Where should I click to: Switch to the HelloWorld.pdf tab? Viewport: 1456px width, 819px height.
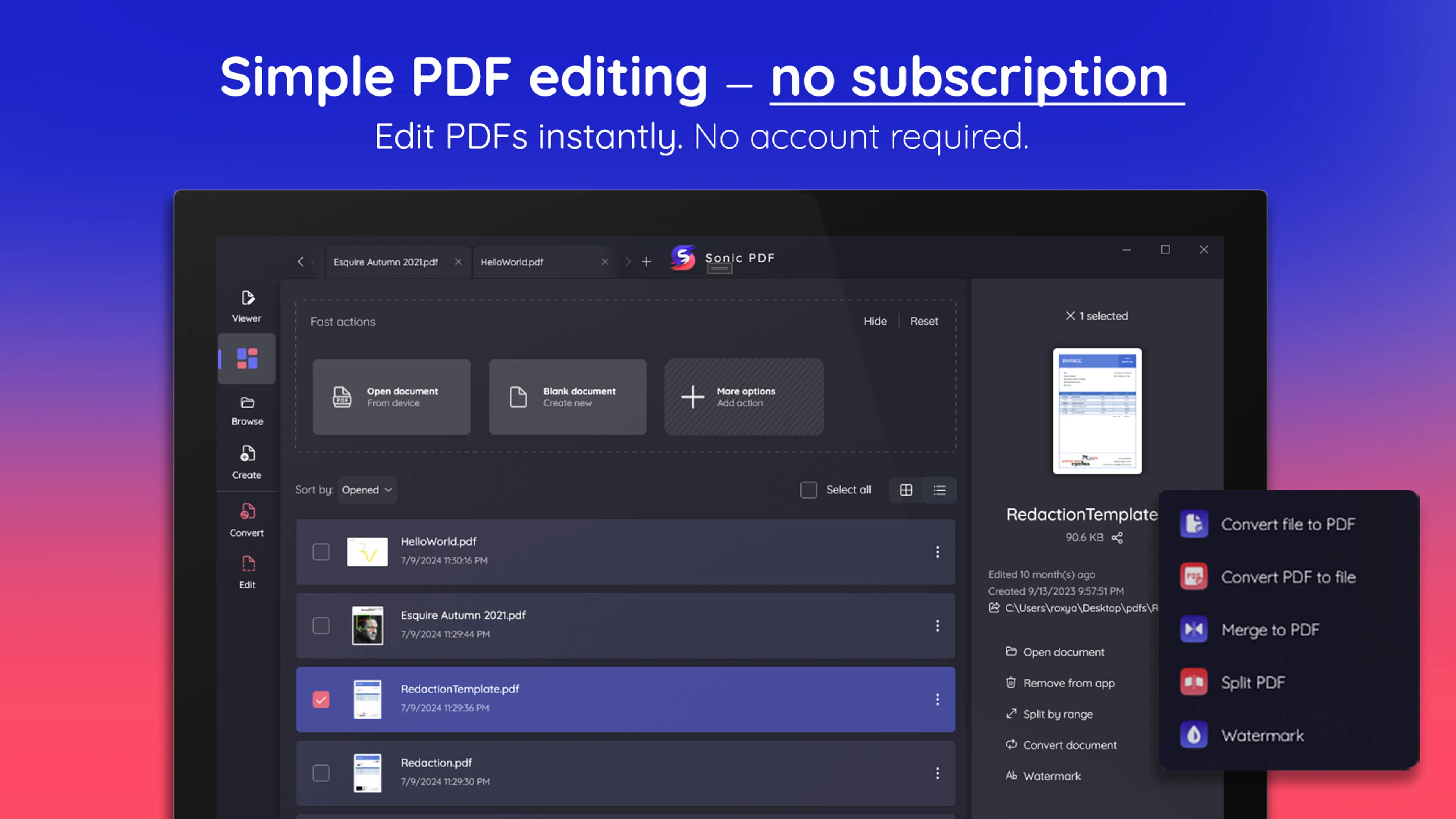(x=511, y=261)
